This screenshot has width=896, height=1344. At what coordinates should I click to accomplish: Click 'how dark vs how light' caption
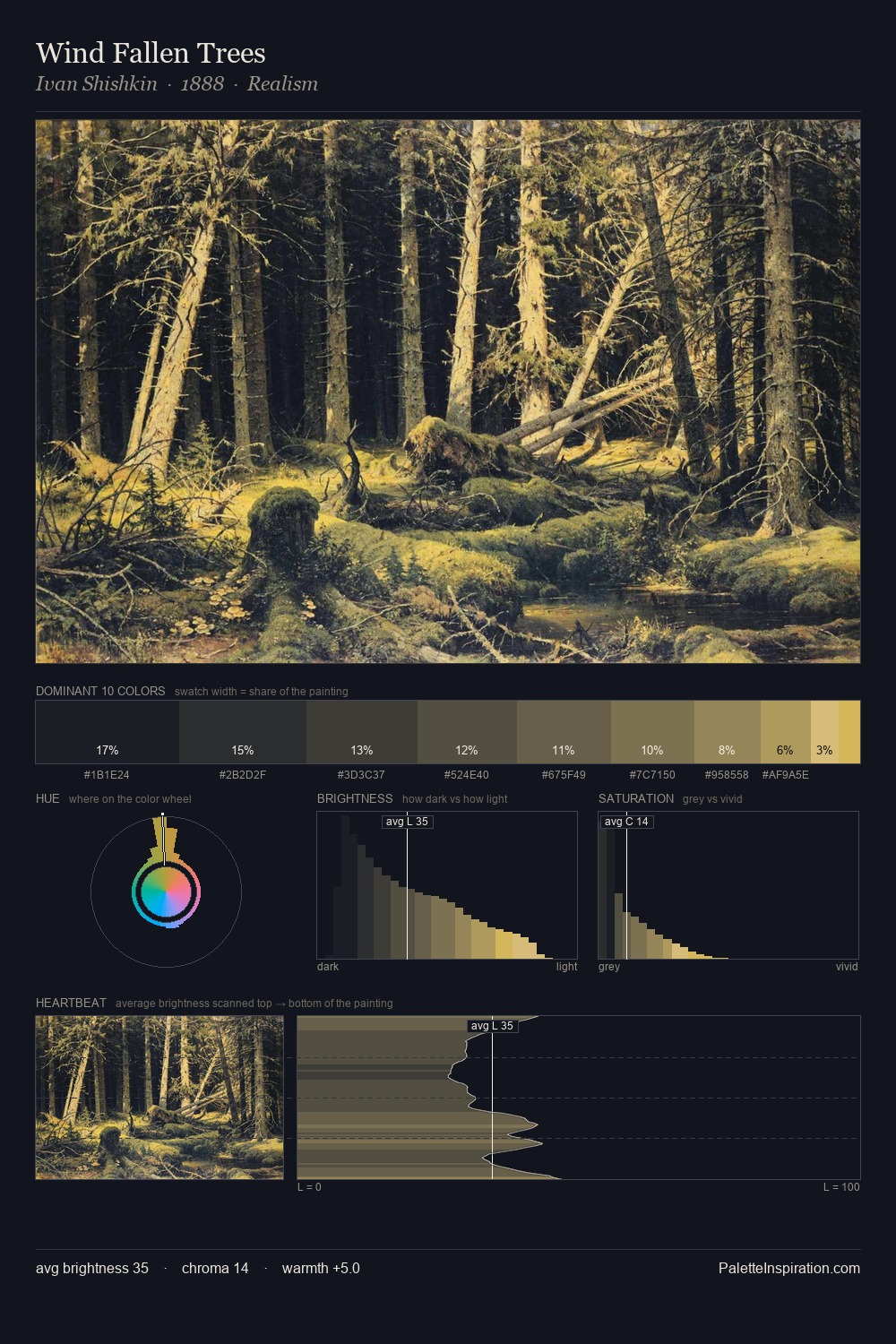[x=454, y=799]
